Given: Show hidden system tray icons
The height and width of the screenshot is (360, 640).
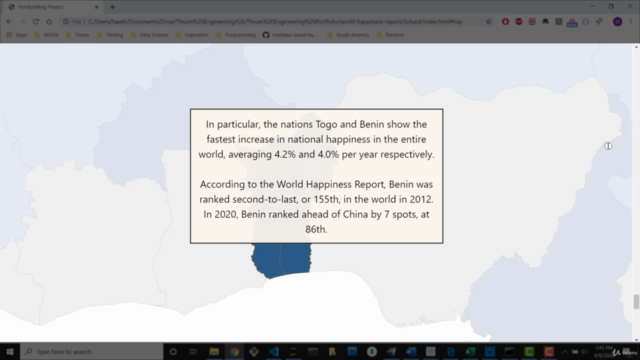Looking at the screenshot, I should (564, 351).
